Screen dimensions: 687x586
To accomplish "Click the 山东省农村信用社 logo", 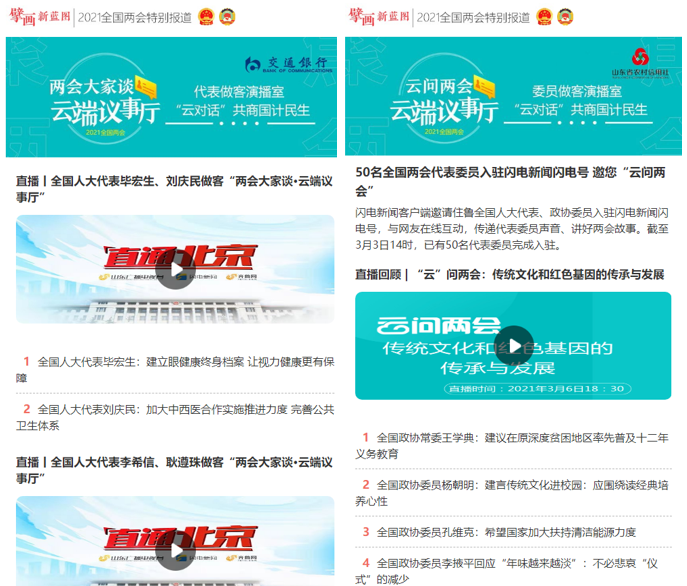I will tap(640, 63).
